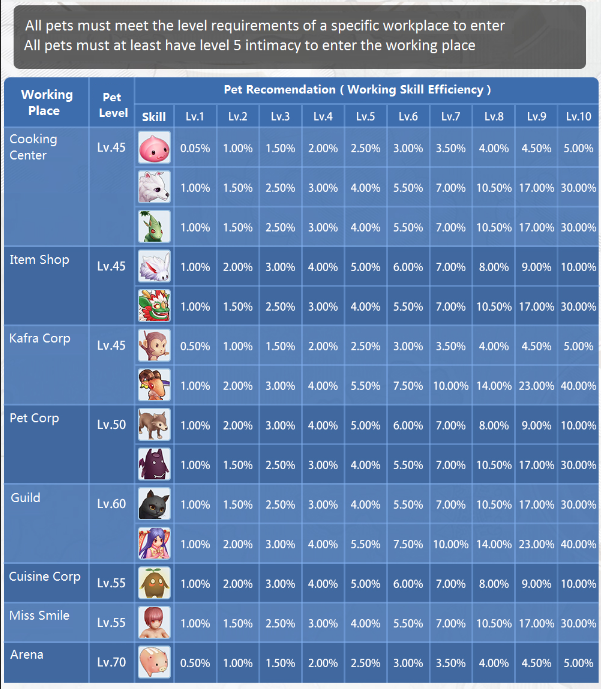Select the brown Desert Wolf pet icon
This screenshot has height=689, width=601.
(x=154, y=425)
